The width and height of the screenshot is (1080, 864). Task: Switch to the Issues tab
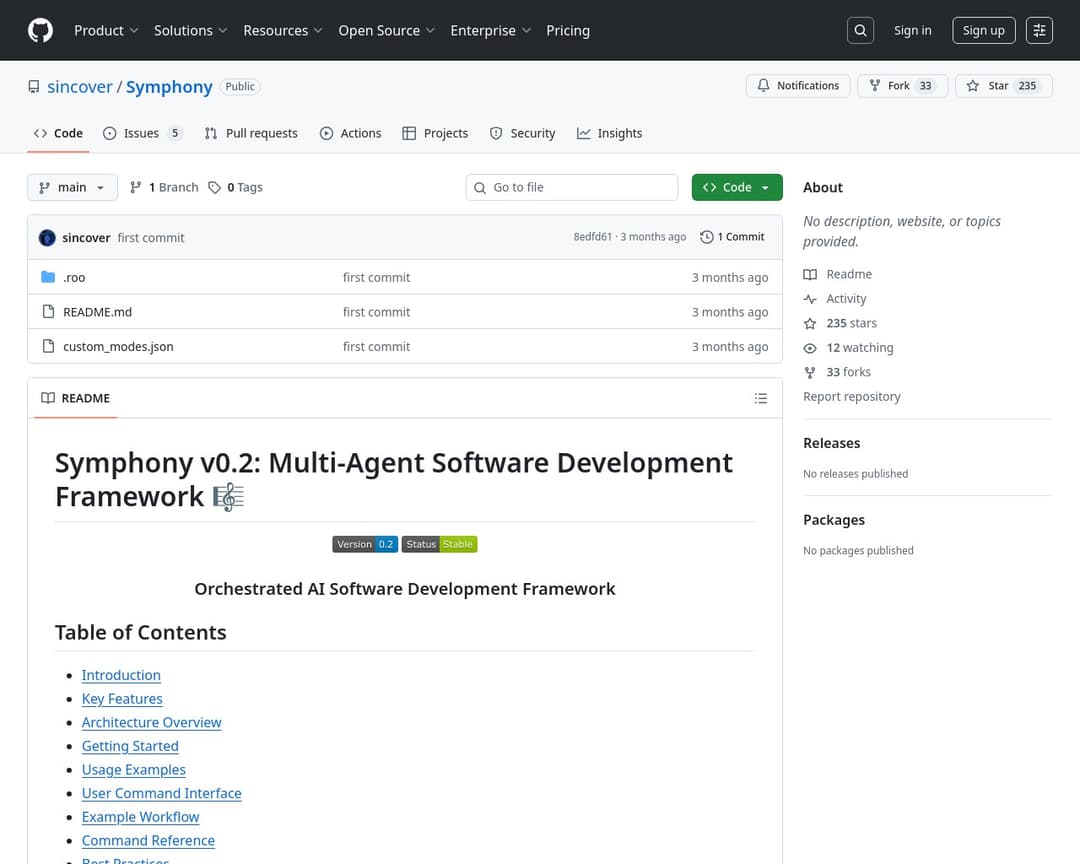click(x=142, y=133)
